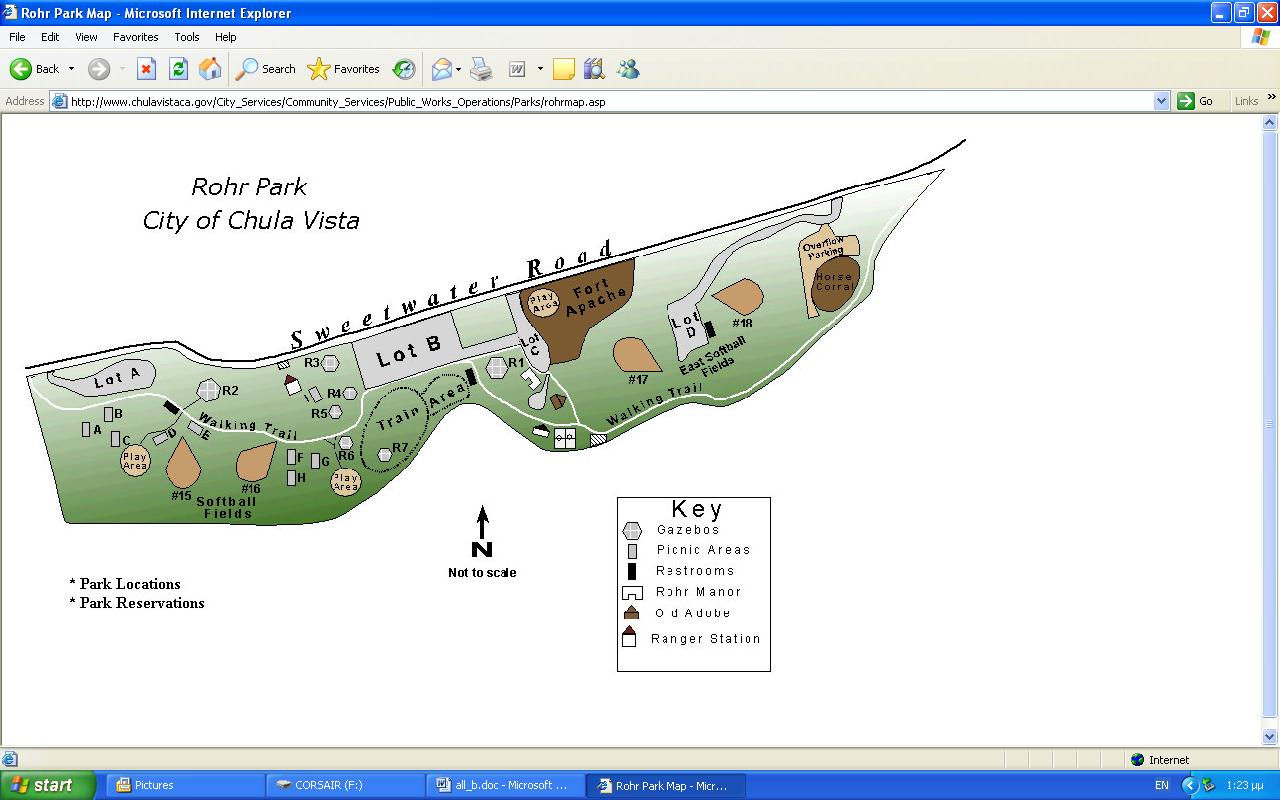Go to Home page icon
This screenshot has height=800, width=1280.
tap(210, 69)
